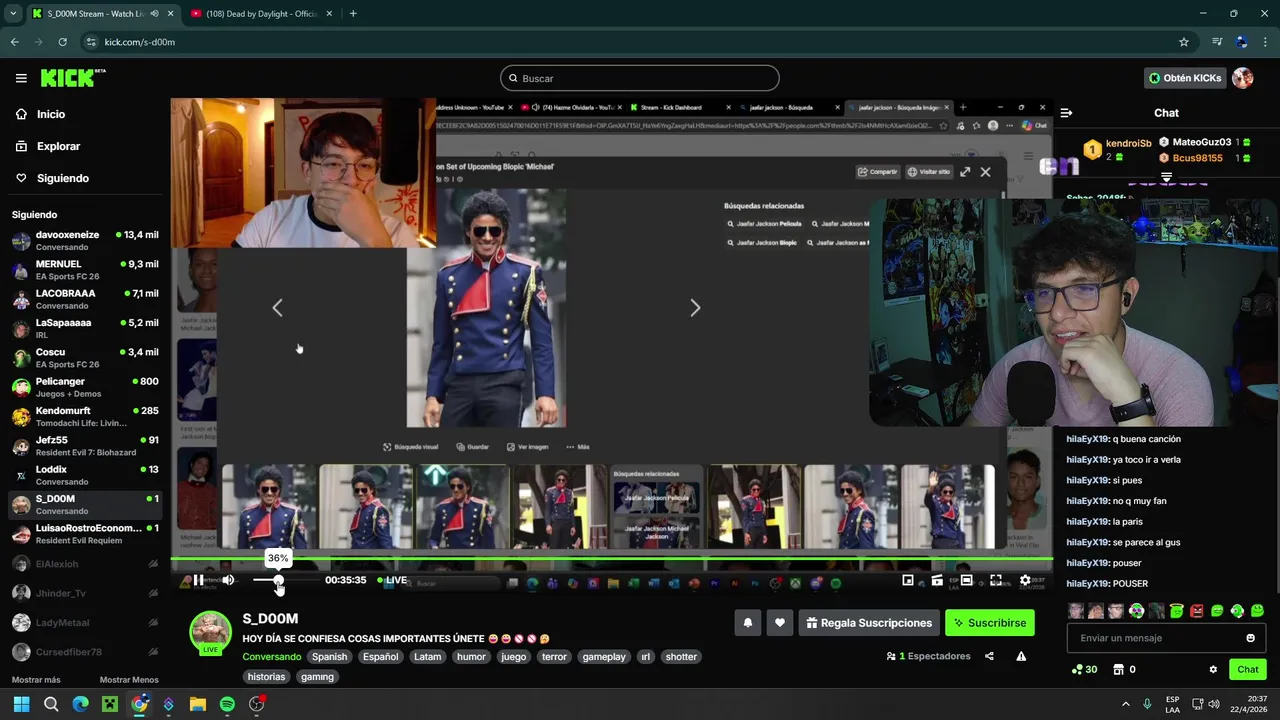Open chat settings gear

coord(1213,670)
